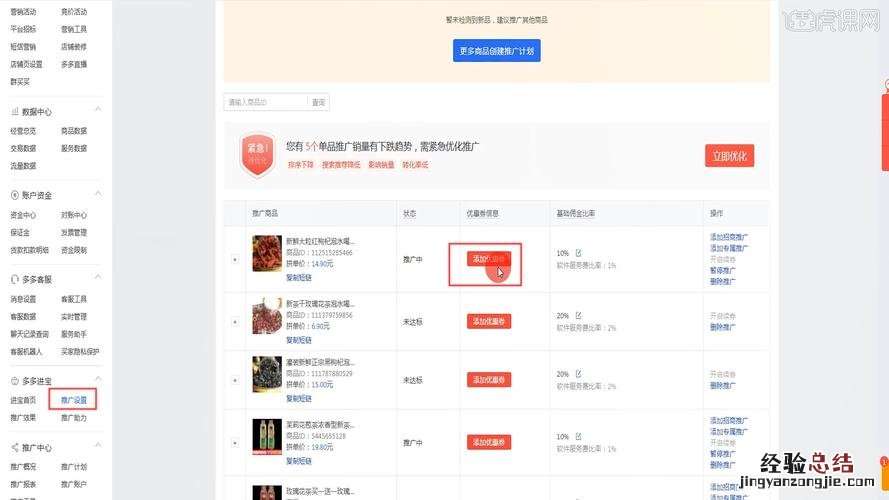
Task: Focus the 请输入商品ID search field
Action: (x=265, y=103)
